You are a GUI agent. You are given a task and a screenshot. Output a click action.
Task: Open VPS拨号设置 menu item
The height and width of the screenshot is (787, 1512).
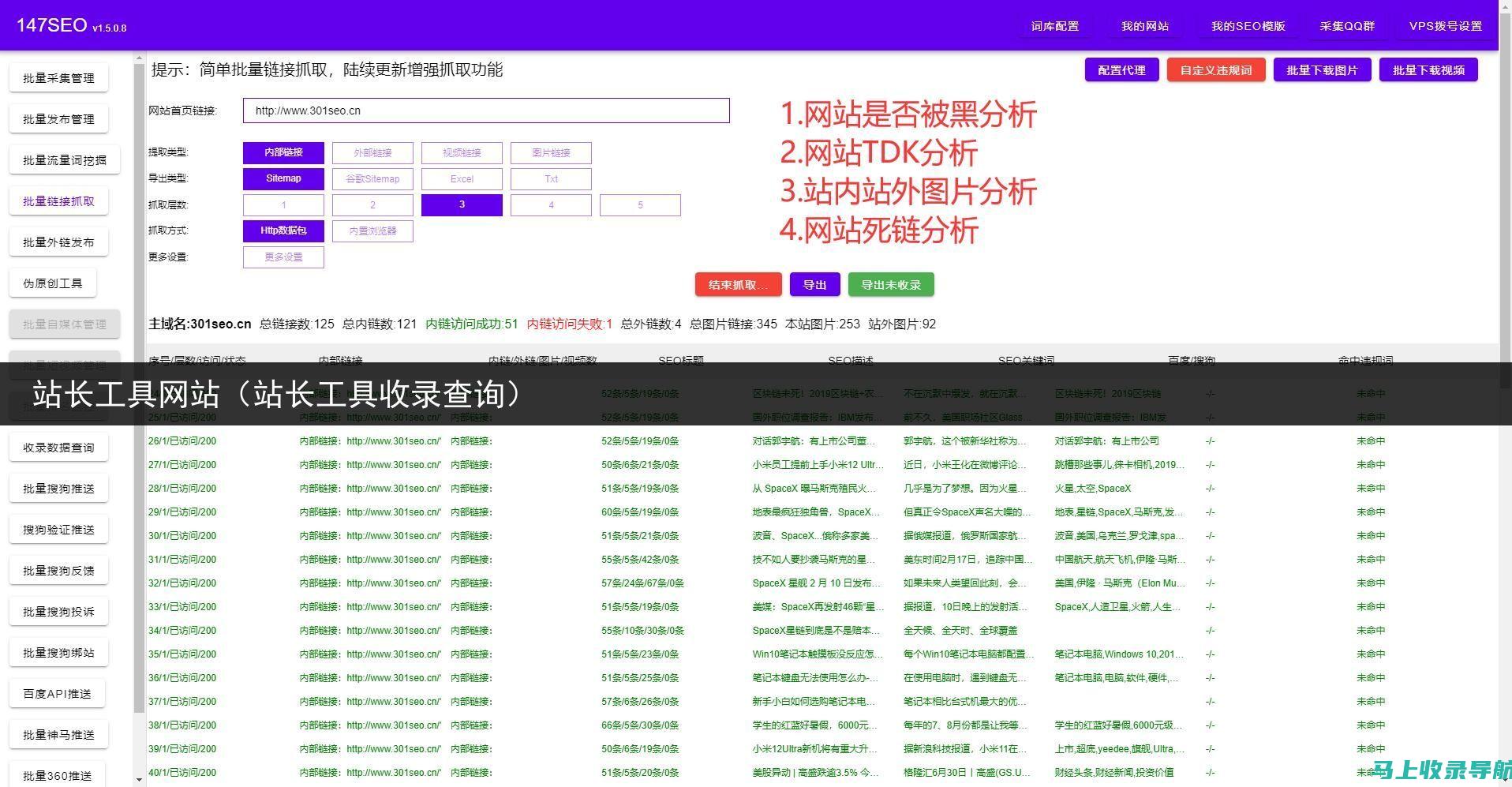click(1446, 26)
